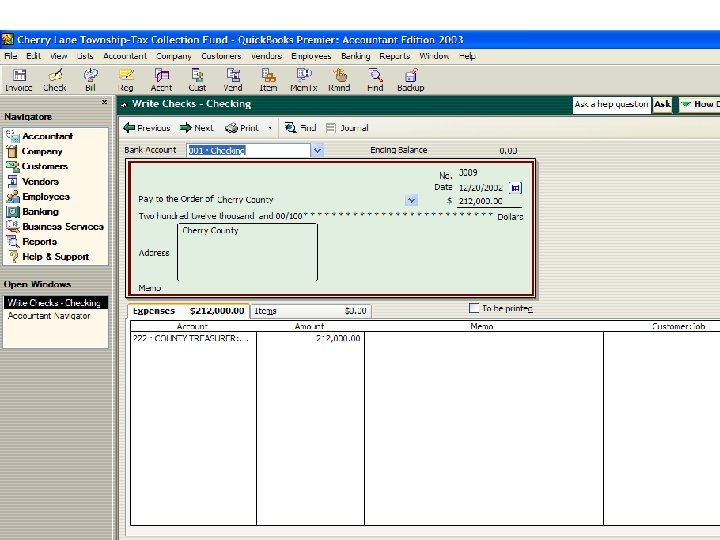The height and width of the screenshot is (540, 720).
Task: Open Help & Support navigator
Action: (x=48, y=257)
